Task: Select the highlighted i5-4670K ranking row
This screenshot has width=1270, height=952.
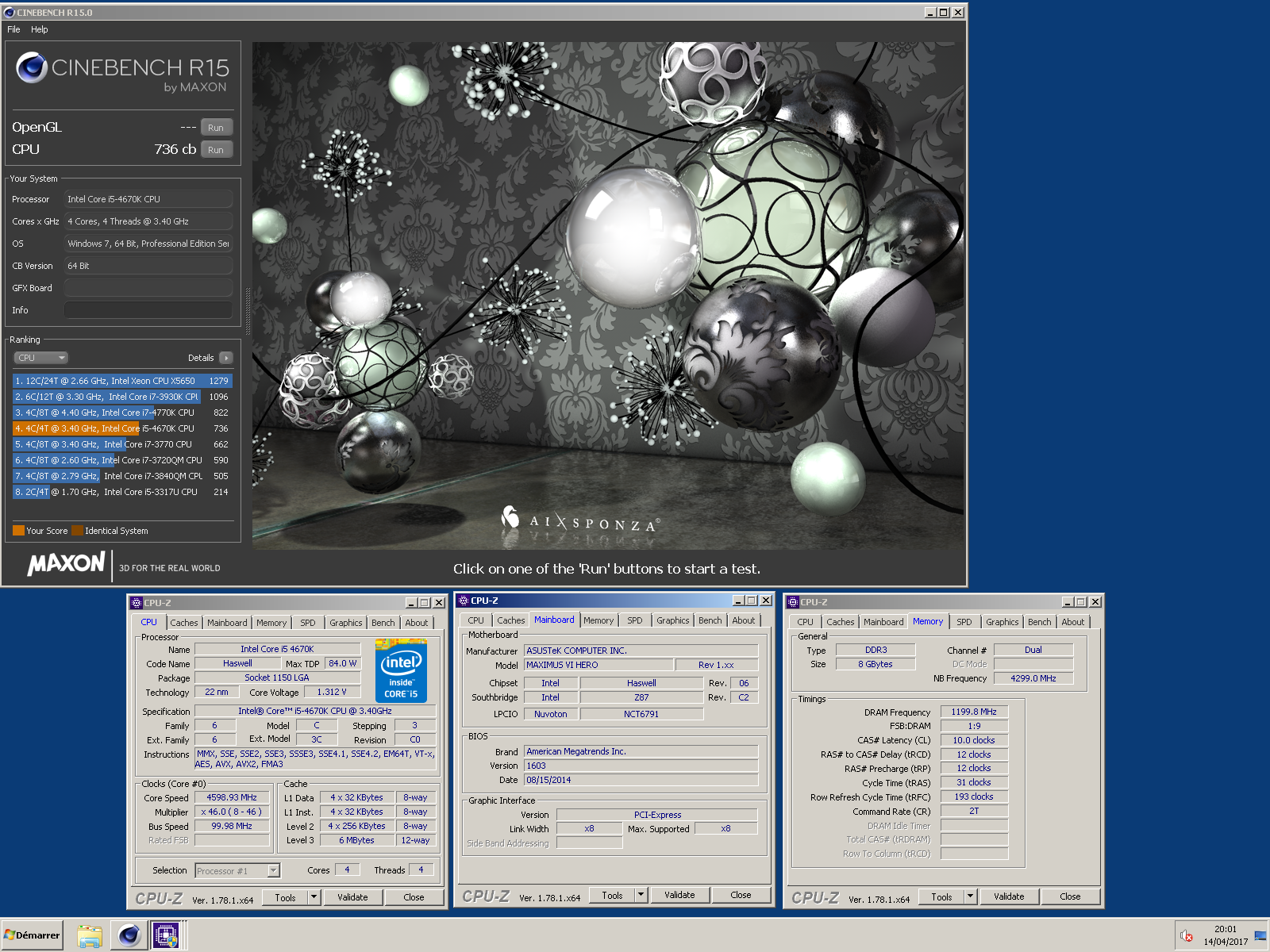Action: (x=122, y=428)
